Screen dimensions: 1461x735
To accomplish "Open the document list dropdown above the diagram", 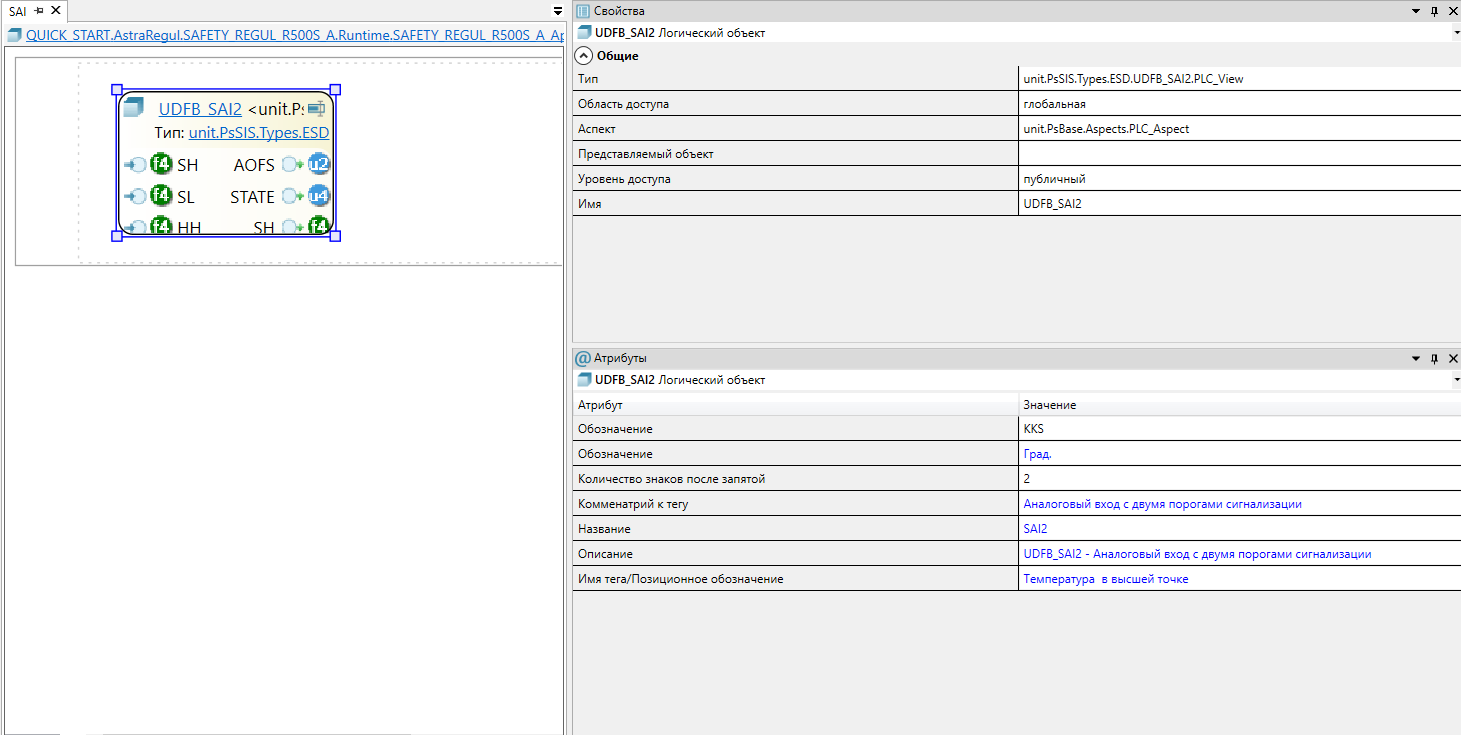I will tap(558, 11).
